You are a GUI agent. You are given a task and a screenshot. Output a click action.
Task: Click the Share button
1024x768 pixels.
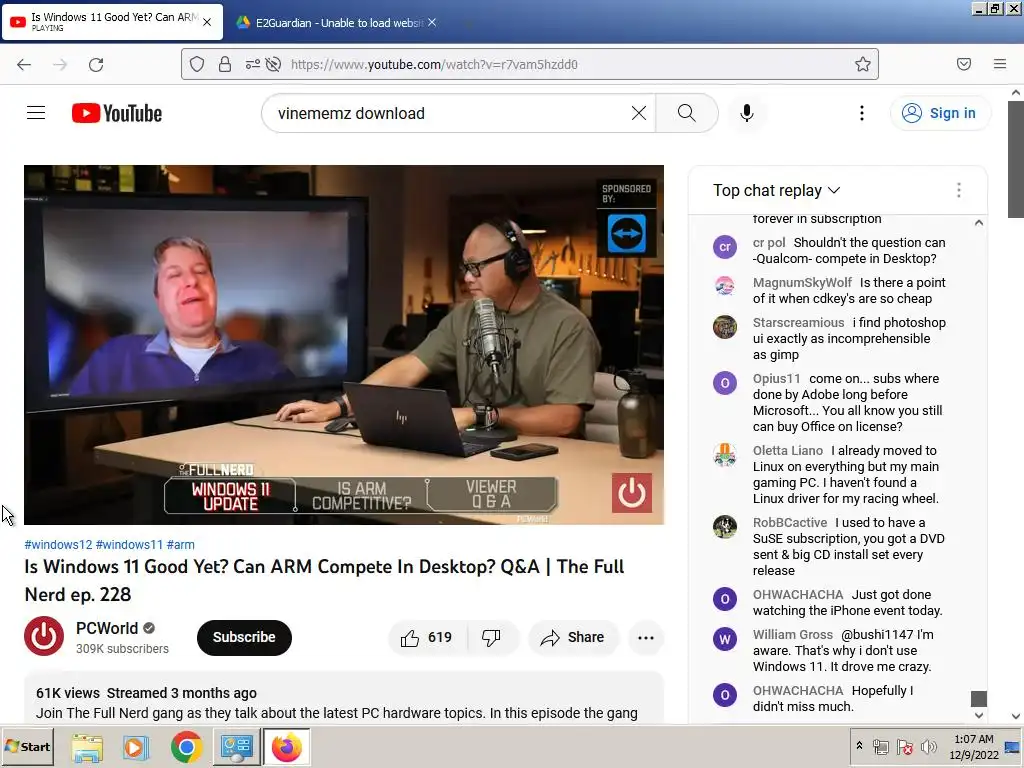coord(573,637)
